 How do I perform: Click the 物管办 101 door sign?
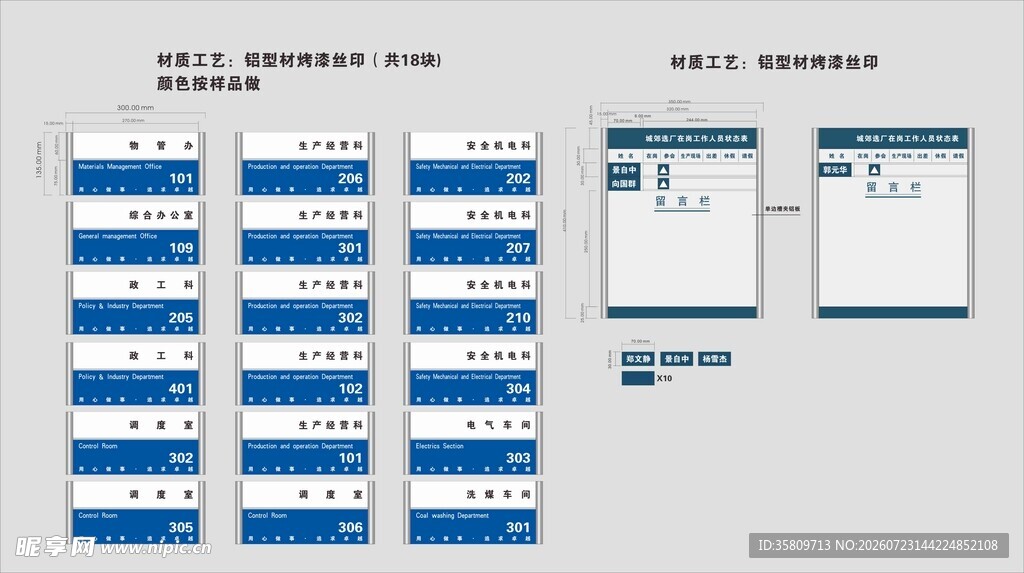point(136,163)
